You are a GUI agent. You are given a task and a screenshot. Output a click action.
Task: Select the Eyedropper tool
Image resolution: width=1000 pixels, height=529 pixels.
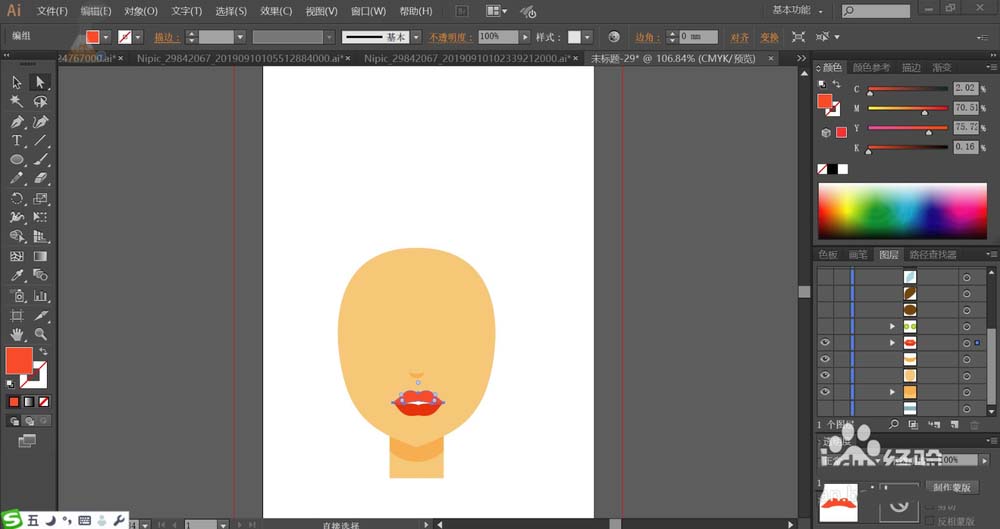[x=17, y=276]
